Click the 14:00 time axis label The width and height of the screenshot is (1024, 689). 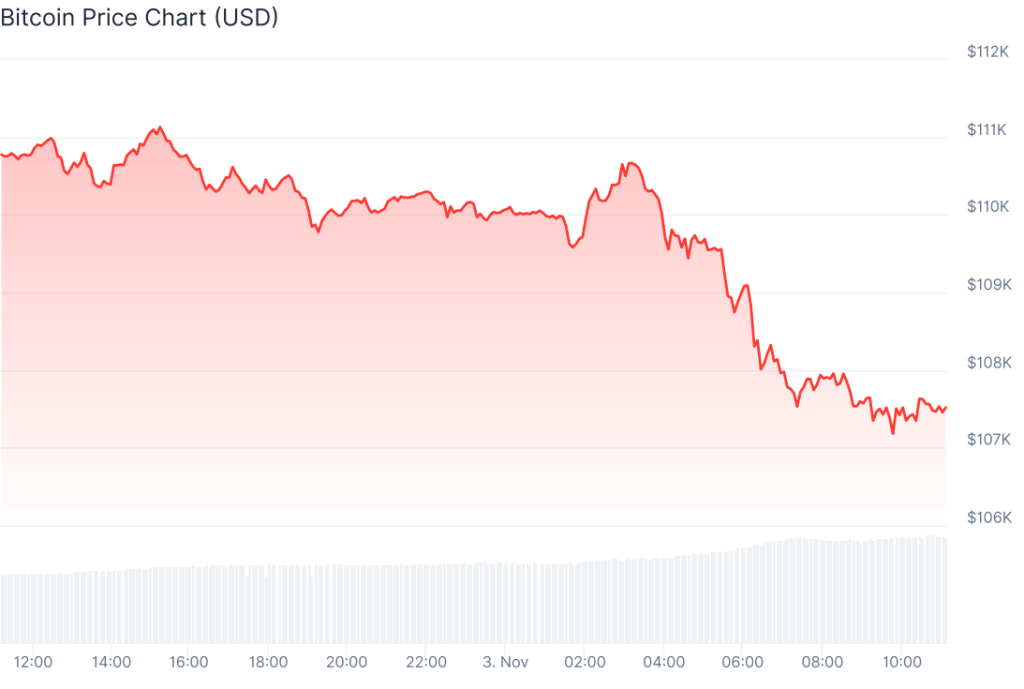point(111,661)
